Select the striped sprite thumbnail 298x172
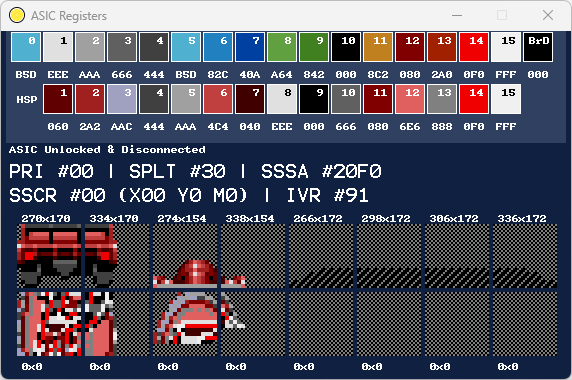The image size is (572, 380). [389, 256]
